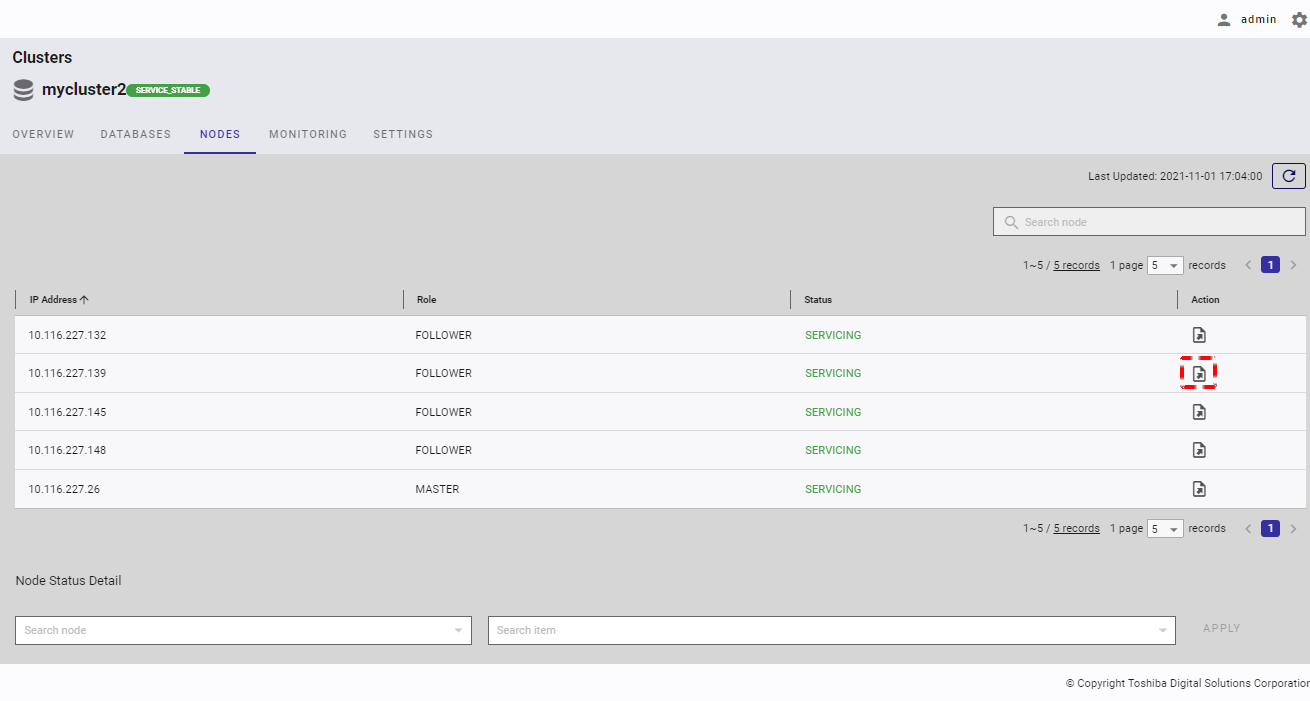
Task: Expand bottom records-per-page dropdown
Action: click(x=1165, y=529)
